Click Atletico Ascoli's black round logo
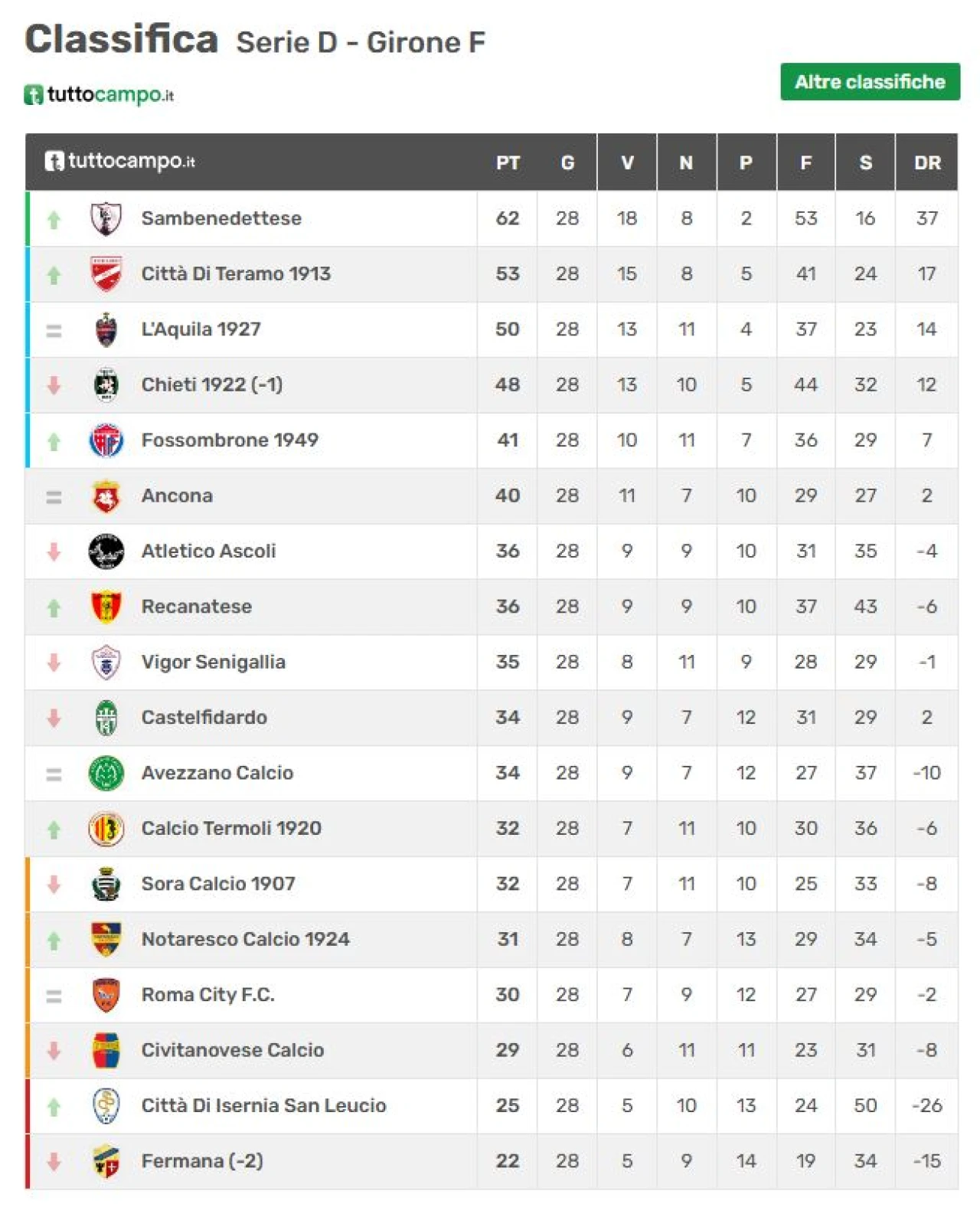Image resolution: width=980 pixels, height=1214 pixels. click(x=106, y=551)
